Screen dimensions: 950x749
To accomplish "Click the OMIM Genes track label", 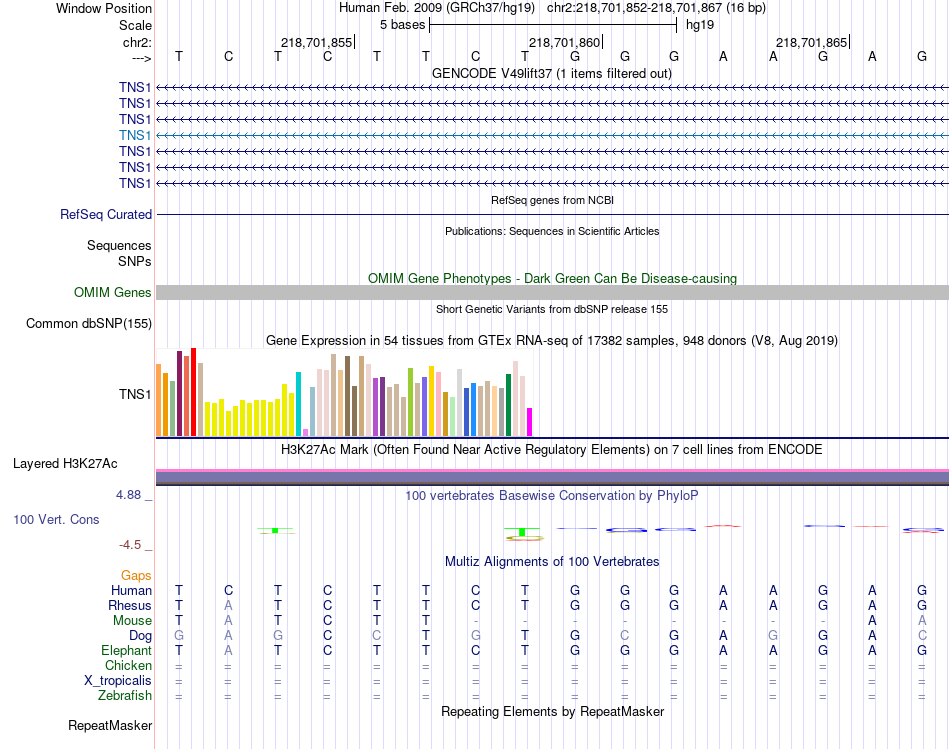I will pos(113,293).
